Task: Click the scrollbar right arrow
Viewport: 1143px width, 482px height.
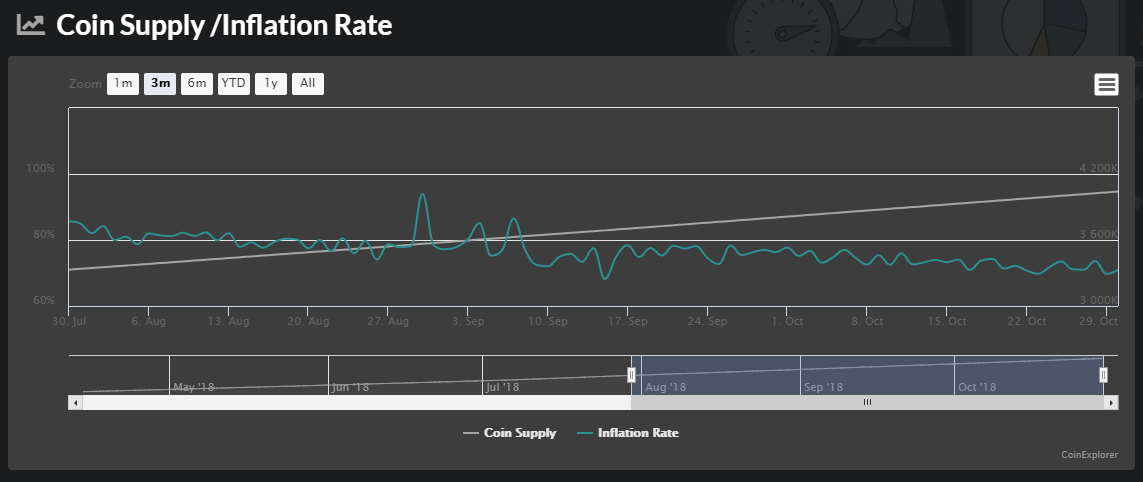Action: (x=1111, y=403)
